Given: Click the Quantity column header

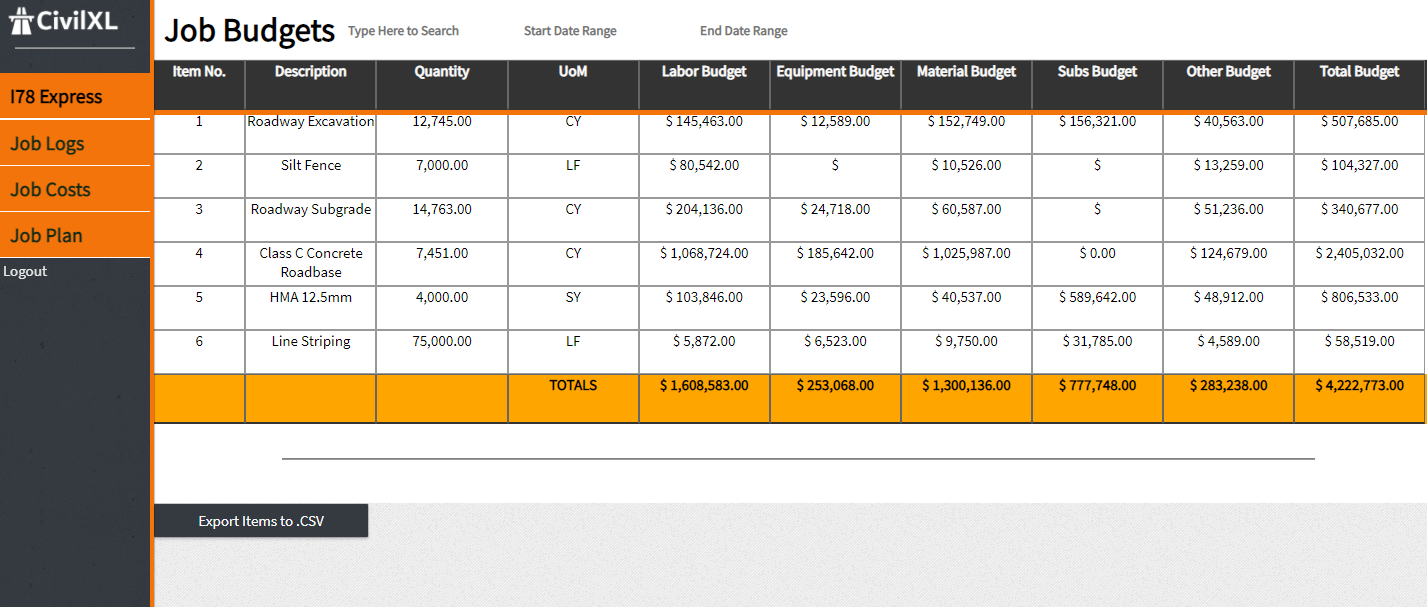Looking at the screenshot, I should pyautogui.click(x=441, y=72).
